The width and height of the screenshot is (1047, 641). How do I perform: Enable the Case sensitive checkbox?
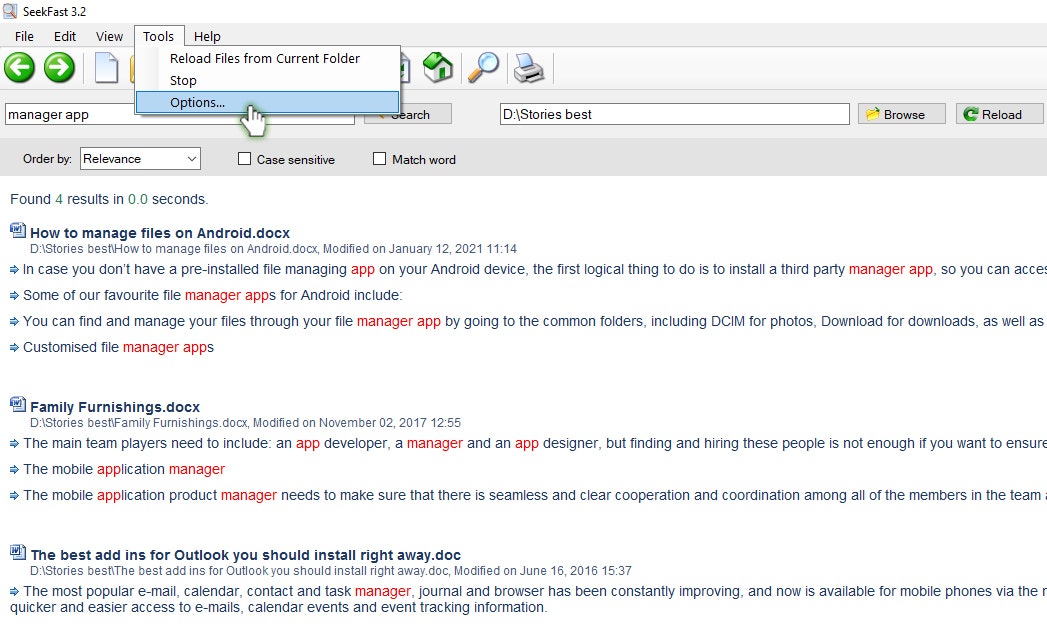click(244, 159)
